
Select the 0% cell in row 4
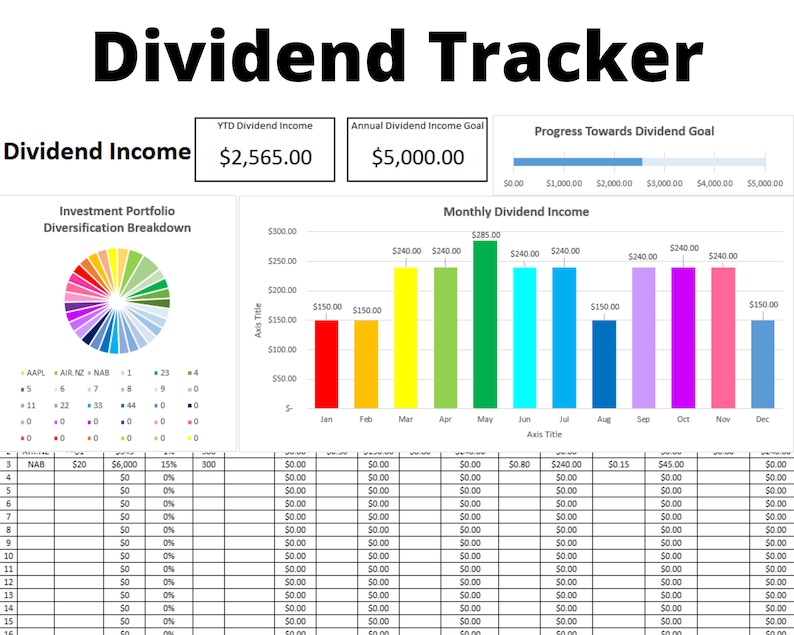(169, 478)
